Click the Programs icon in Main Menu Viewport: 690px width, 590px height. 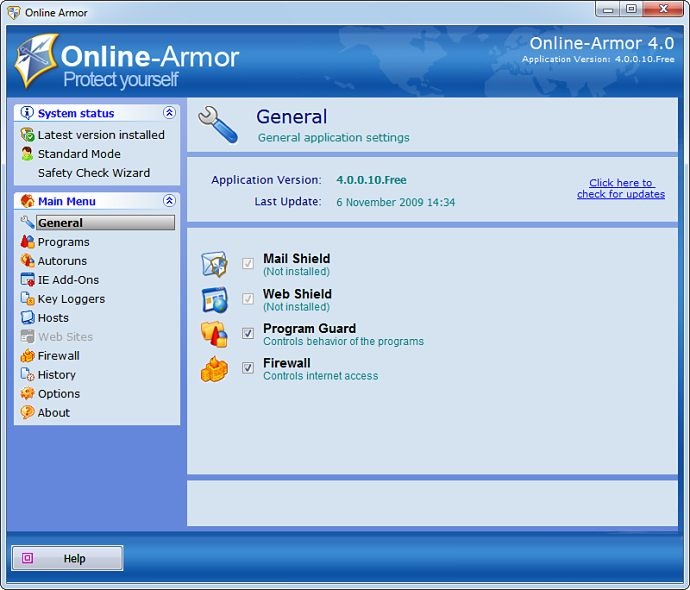coord(27,242)
